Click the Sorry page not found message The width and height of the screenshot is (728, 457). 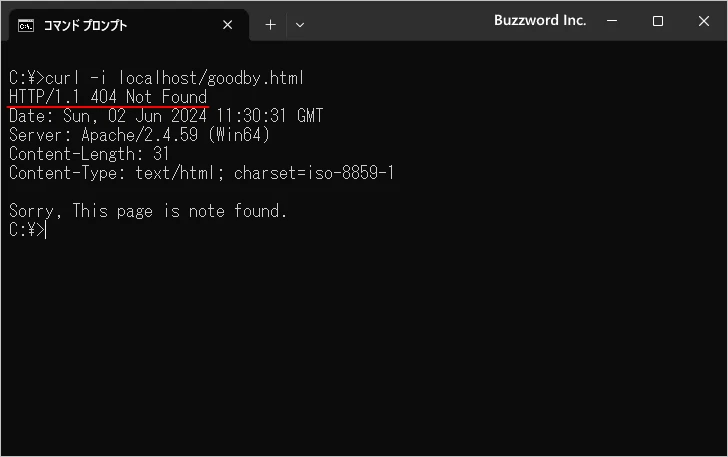(x=148, y=211)
